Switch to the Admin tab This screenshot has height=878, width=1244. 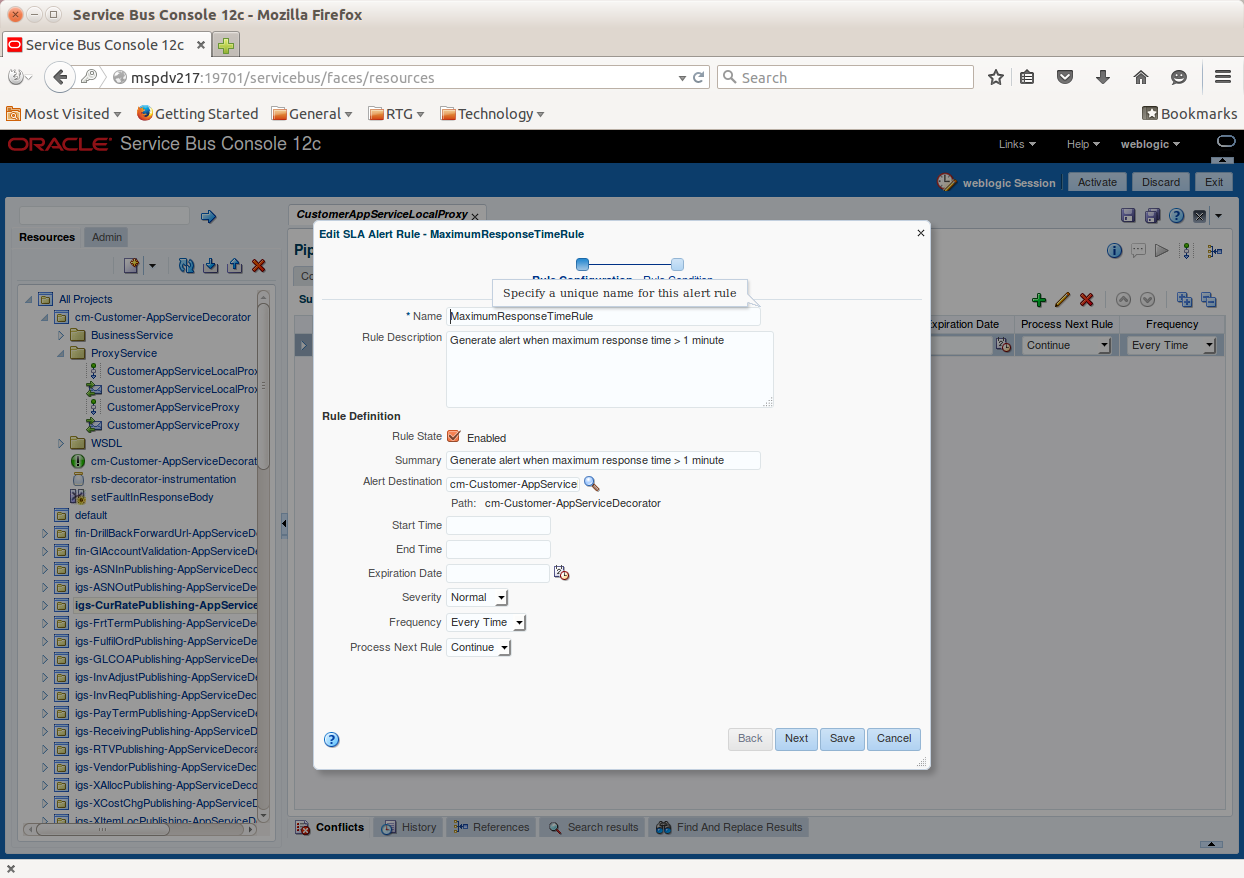pyautogui.click(x=107, y=237)
